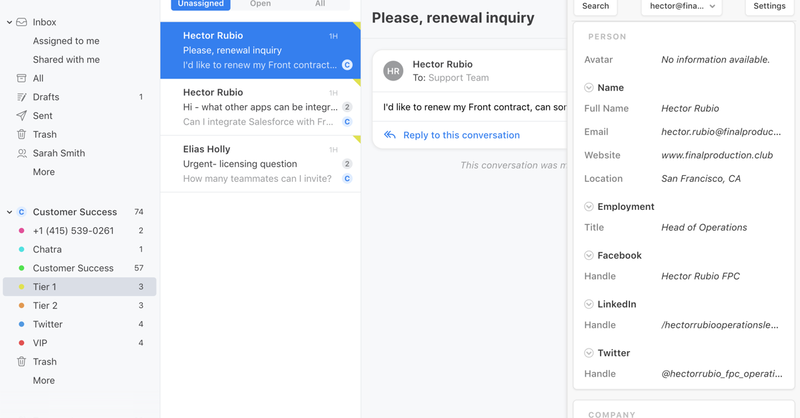Collapse the LinkedIn section
The width and height of the screenshot is (800, 418).
(589, 304)
